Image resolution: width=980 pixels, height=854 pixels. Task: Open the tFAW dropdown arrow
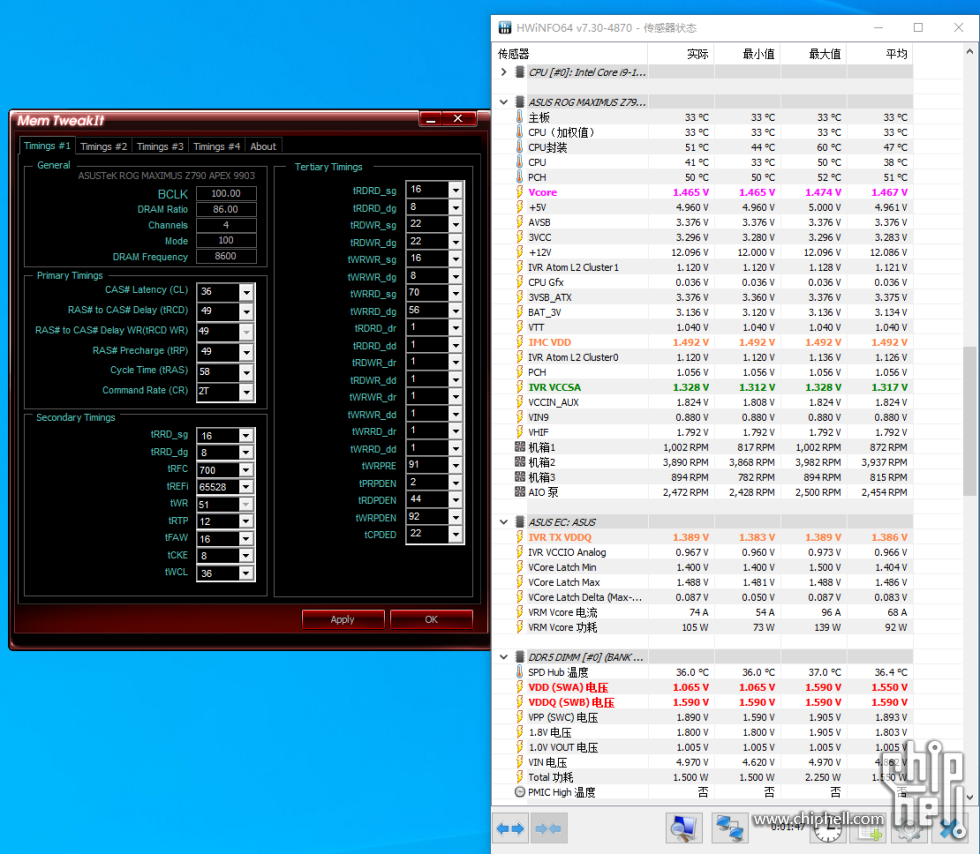click(x=246, y=539)
